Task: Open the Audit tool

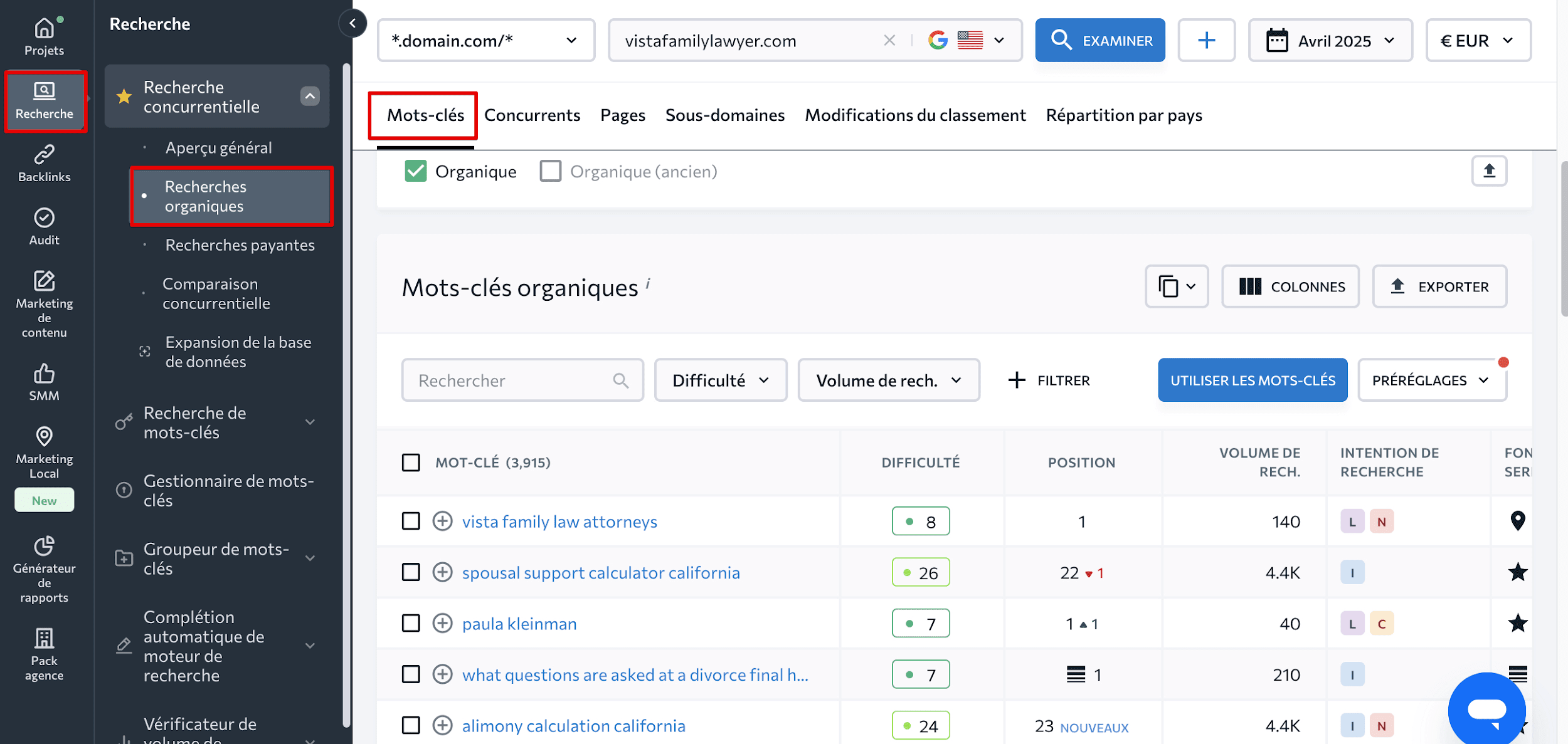Action: (44, 226)
